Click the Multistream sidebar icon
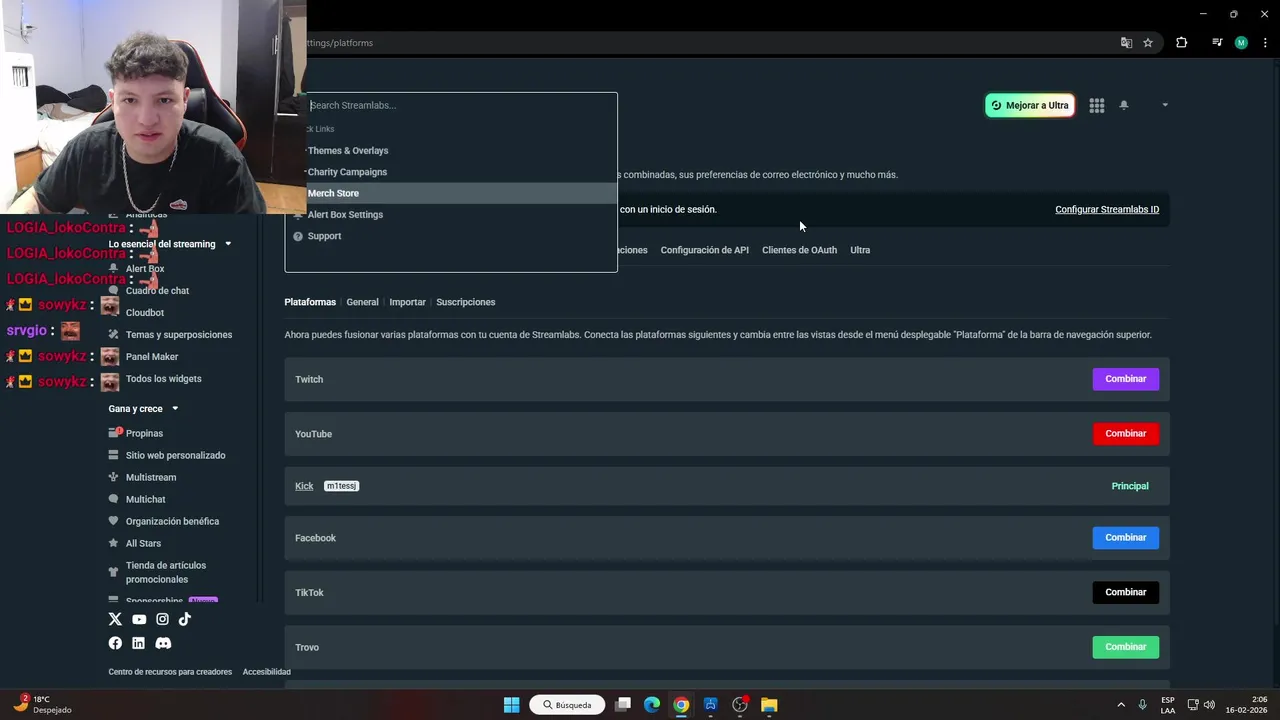 [x=114, y=477]
